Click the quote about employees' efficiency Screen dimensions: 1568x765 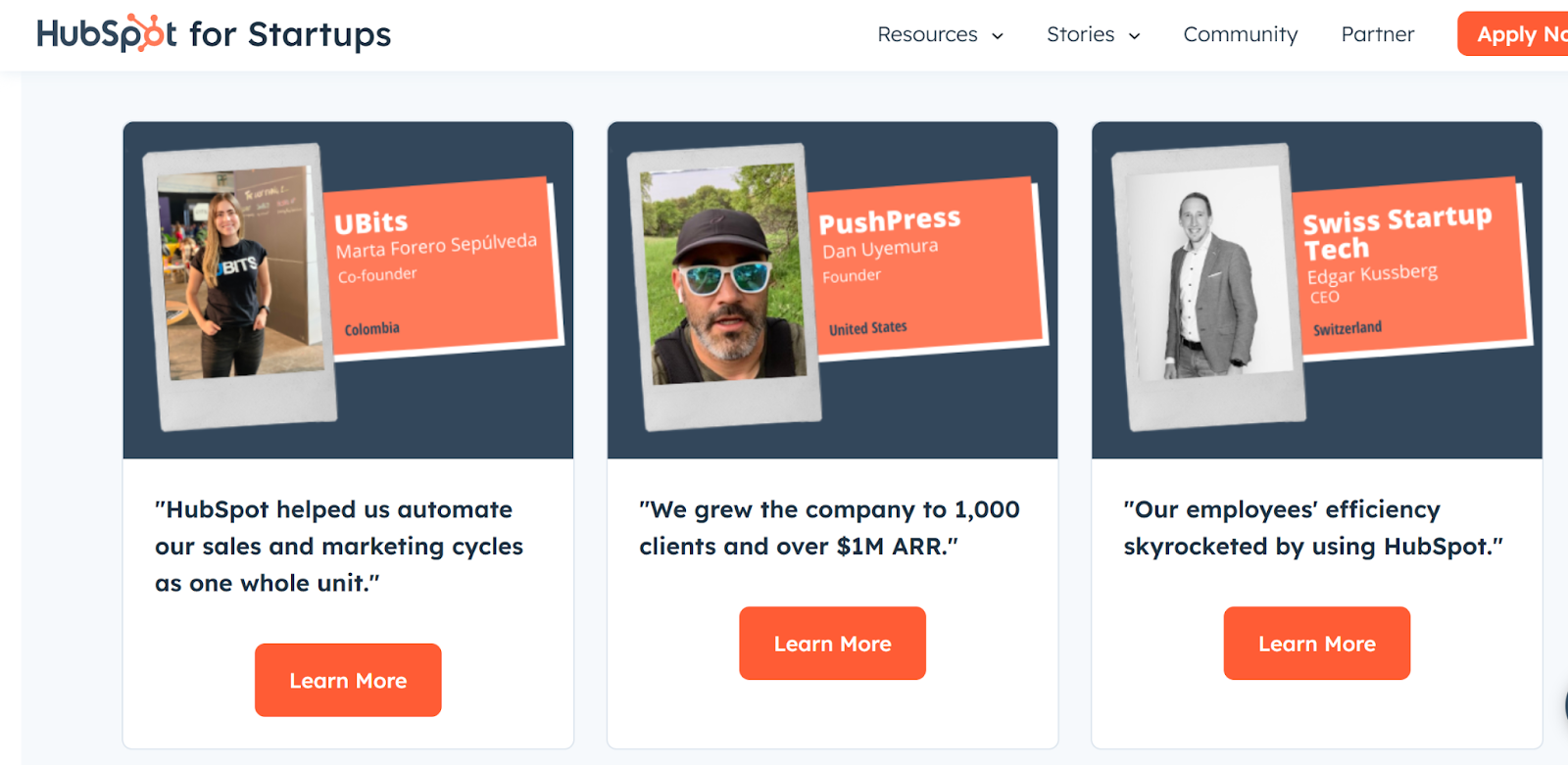click(1313, 528)
